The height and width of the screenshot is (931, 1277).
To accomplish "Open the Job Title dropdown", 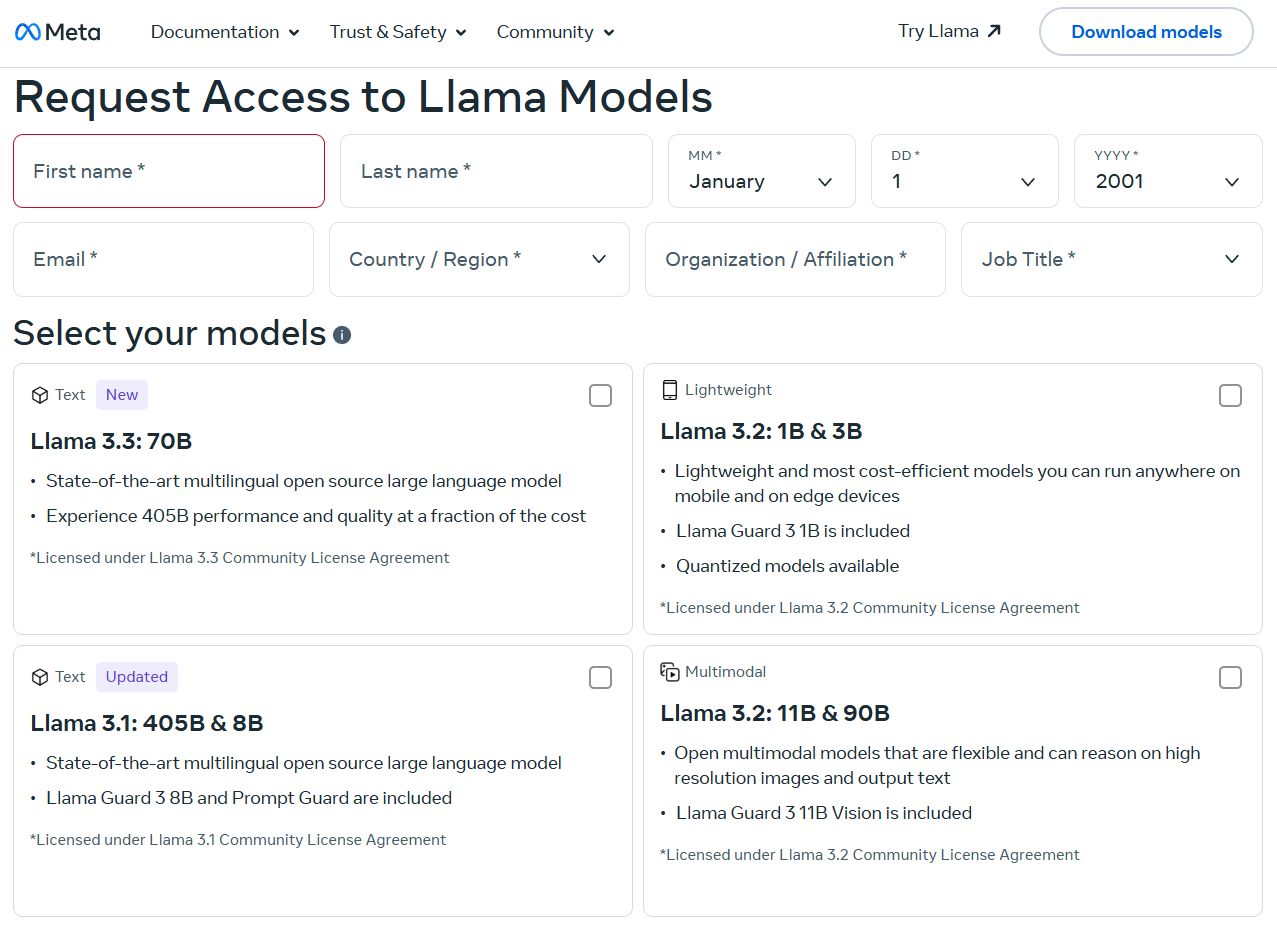I will click(x=1111, y=259).
